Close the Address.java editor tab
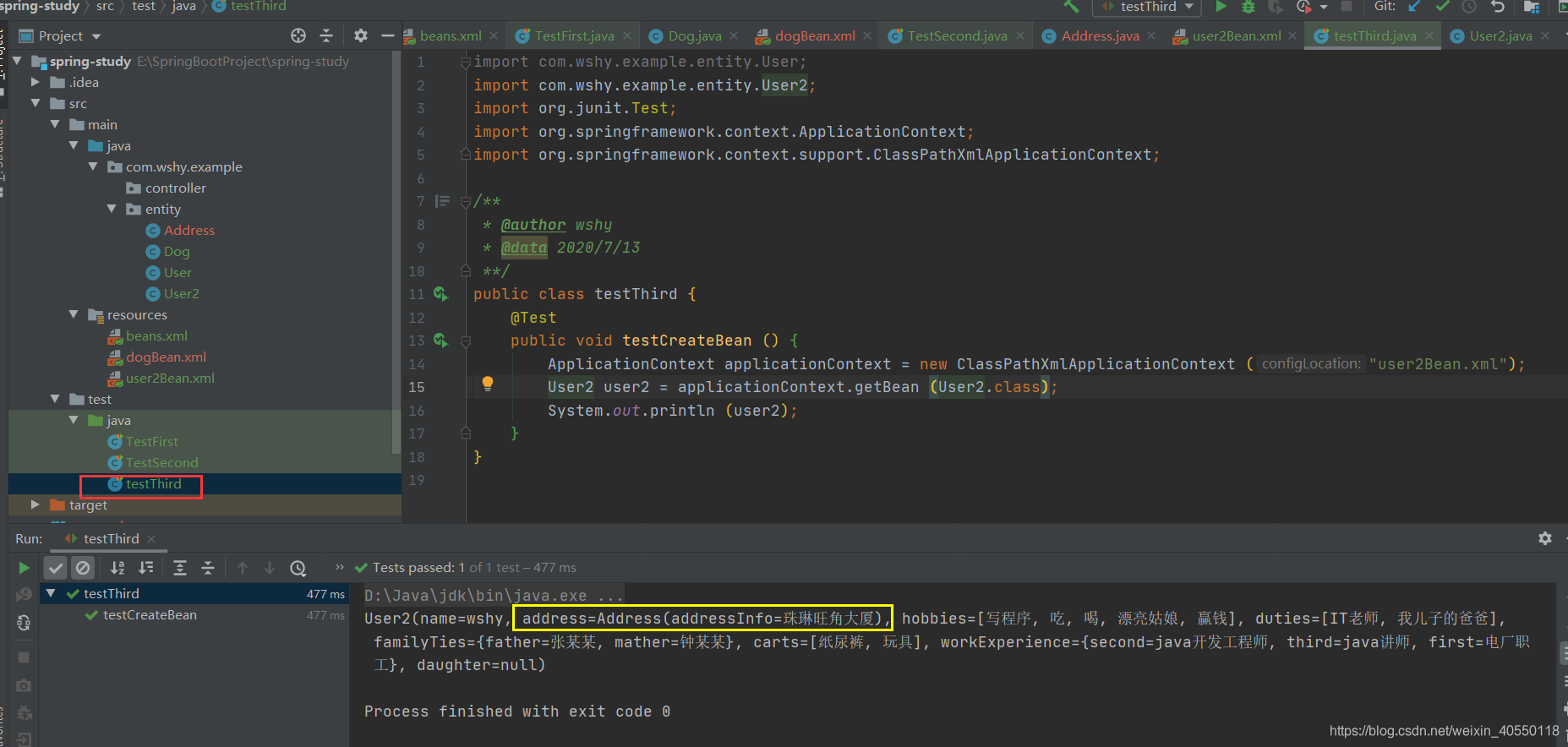The image size is (1568, 747). click(1151, 35)
